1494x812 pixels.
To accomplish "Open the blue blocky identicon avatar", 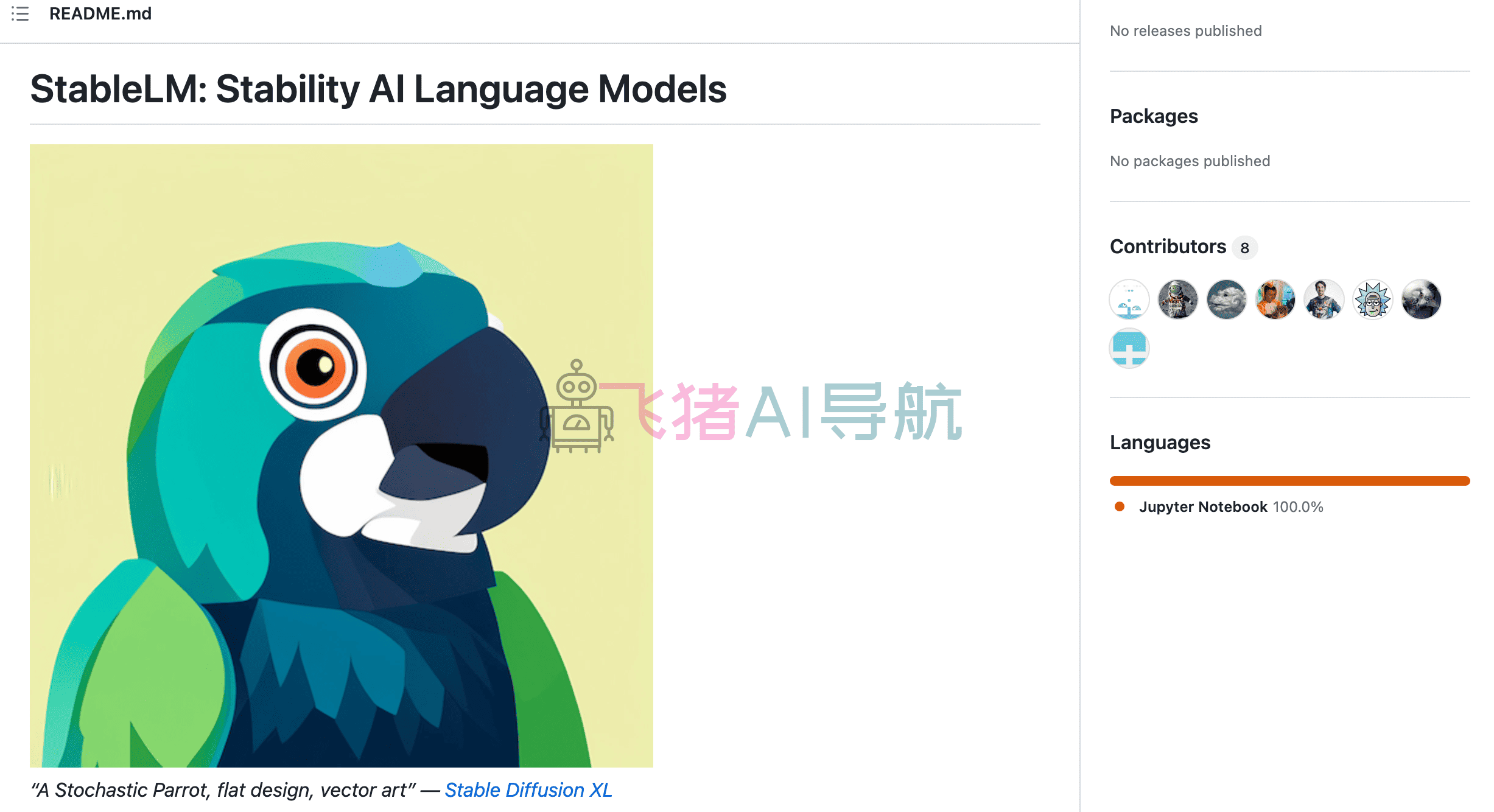I will (x=1129, y=348).
